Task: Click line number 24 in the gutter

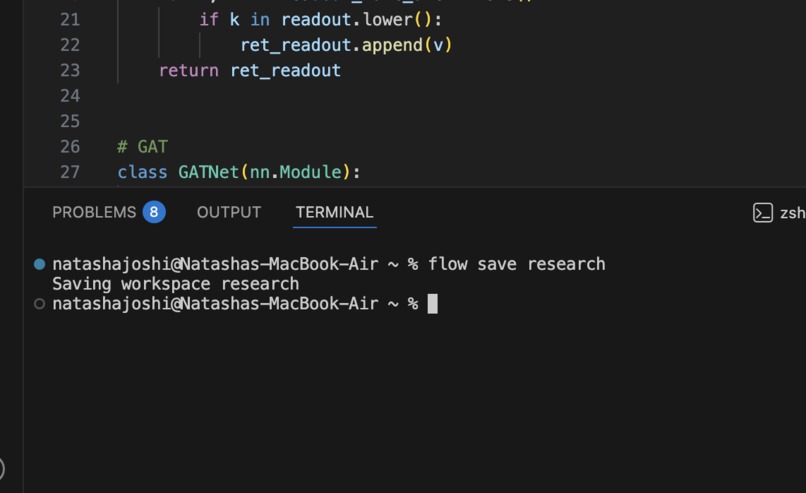Action: pos(70,96)
